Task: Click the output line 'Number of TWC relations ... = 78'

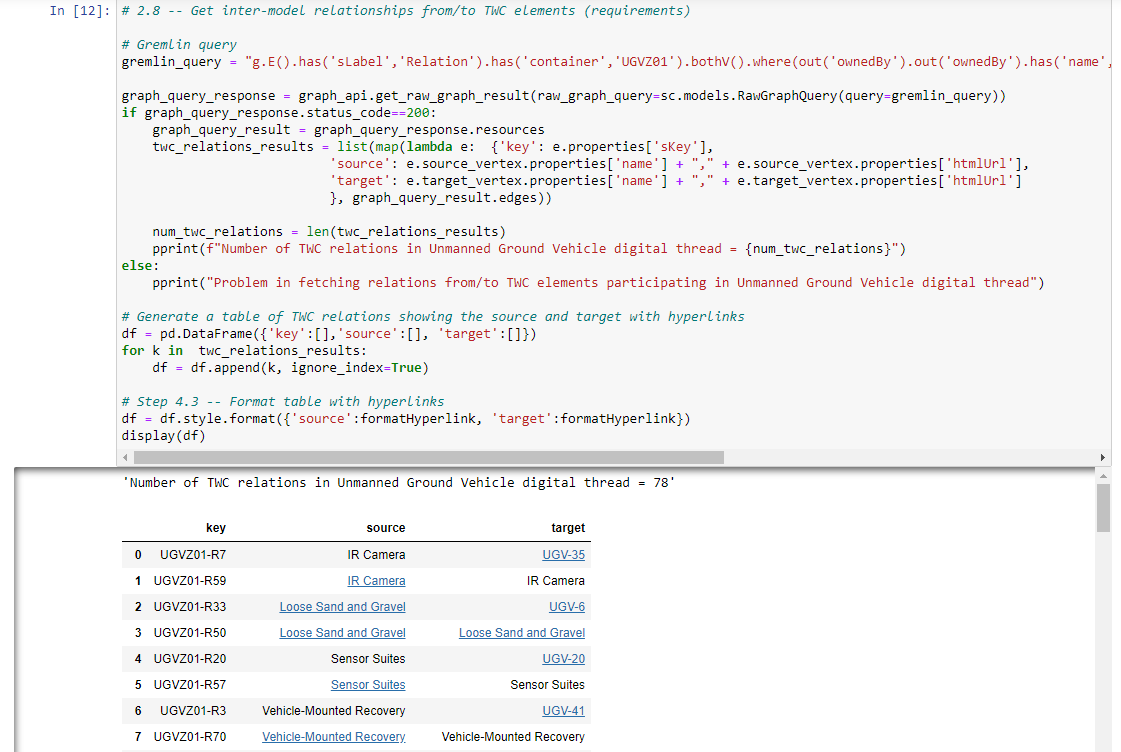Action: tap(399, 483)
